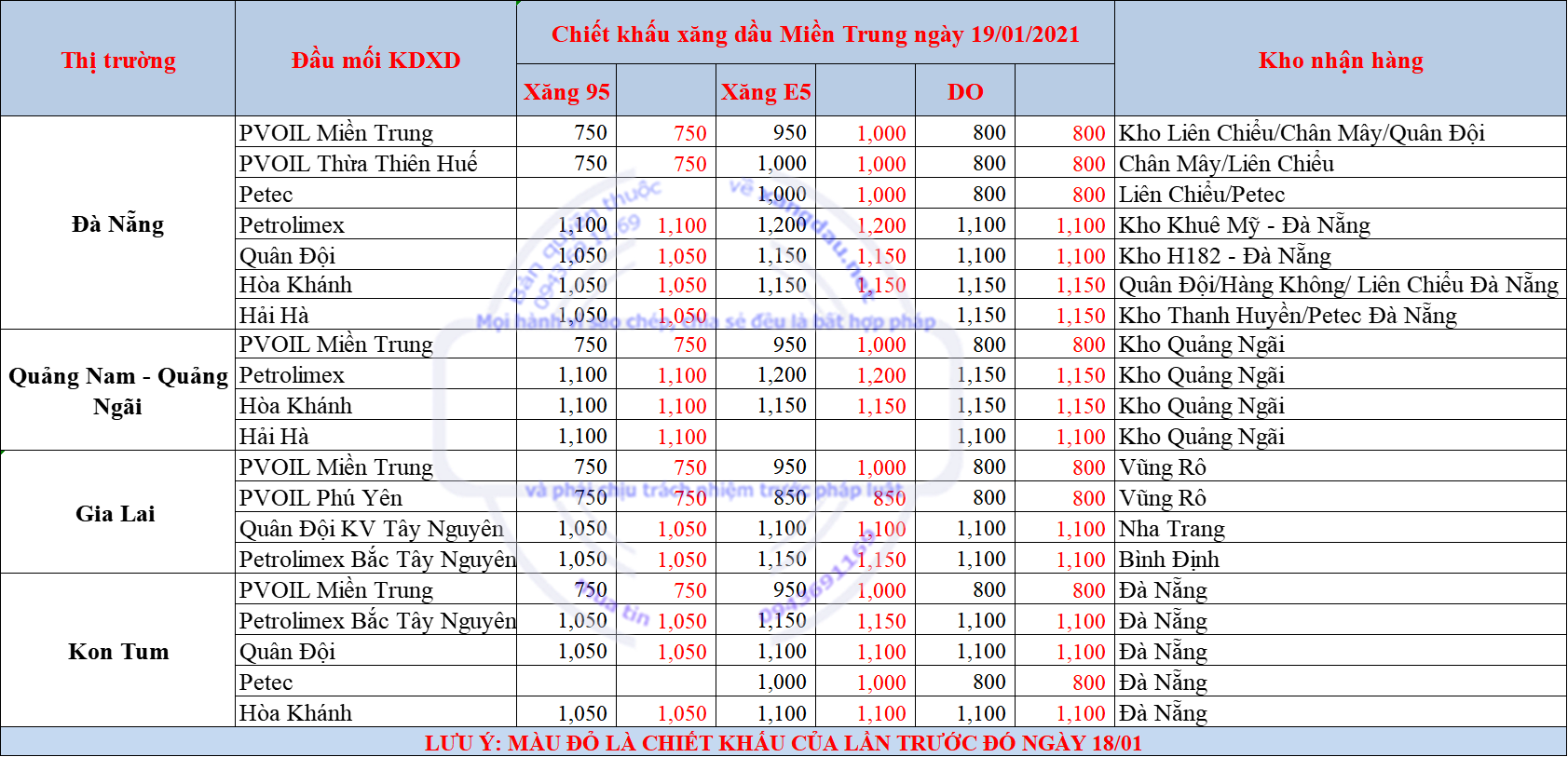Viewport: 1568px width, 757px height.
Task: Click the 'Xăng E5' sub-header
Action: pyautogui.click(x=766, y=92)
